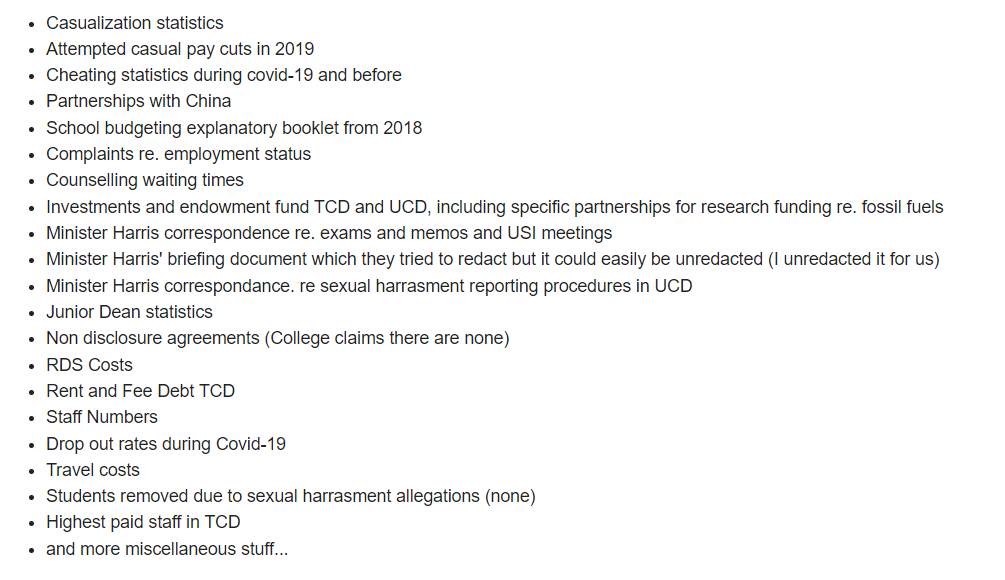Viewport: 1005px width, 580px height.
Task: Click "Cheating statistics during covid-19 and before"
Action: pyautogui.click(x=224, y=76)
